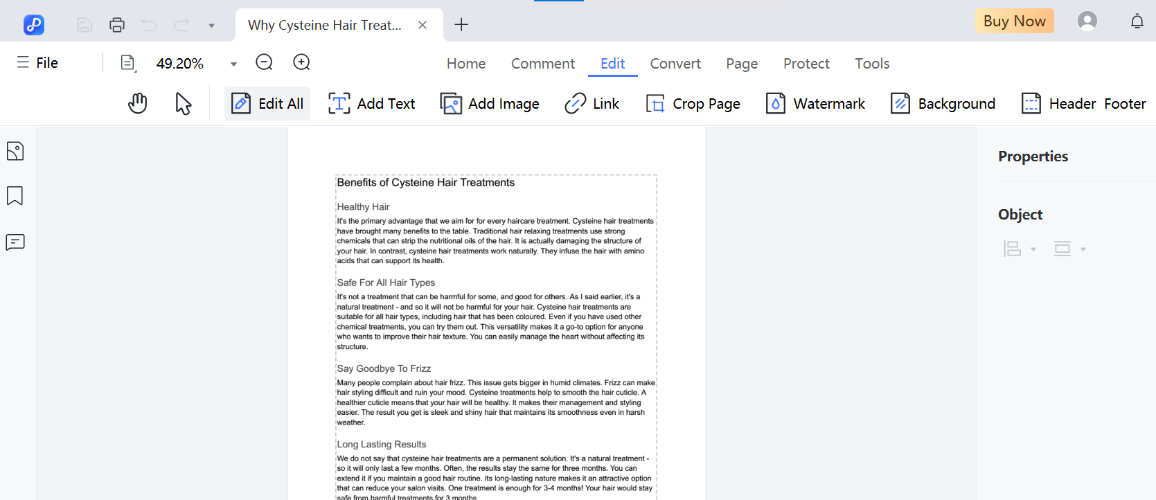
Task: Select the Hand pan tool
Action: pos(138,103)
